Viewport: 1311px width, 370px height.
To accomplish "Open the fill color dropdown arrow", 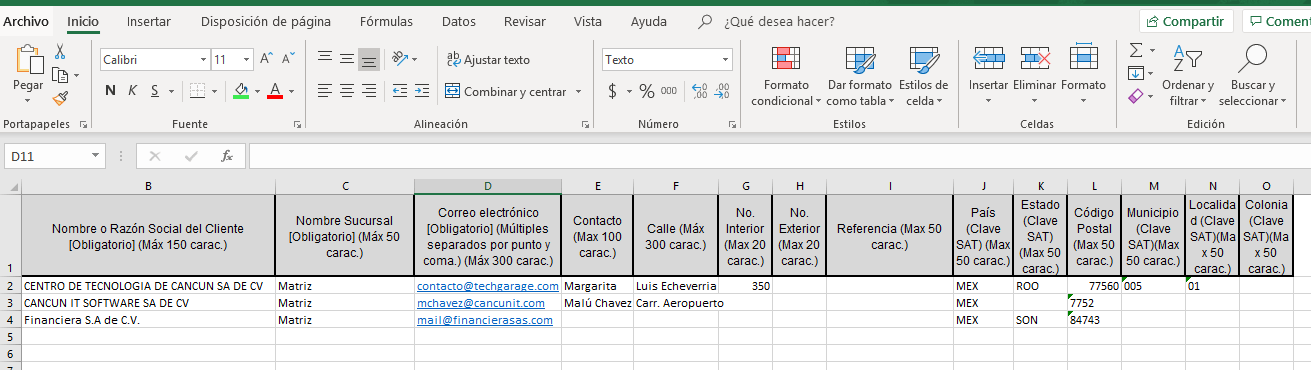I will (x=256, y=91).
